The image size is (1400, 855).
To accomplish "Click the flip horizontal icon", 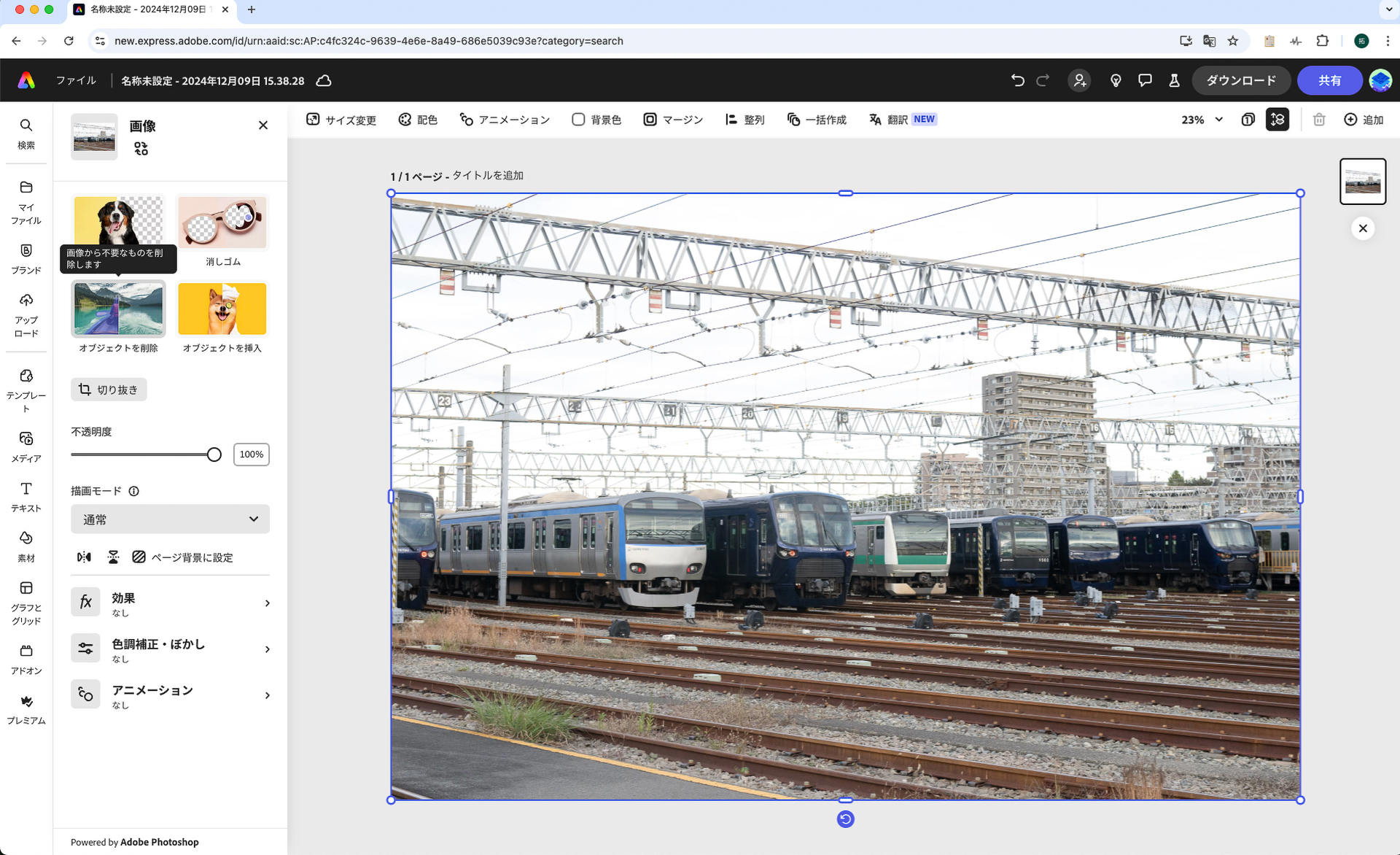I will click(85, 557).
